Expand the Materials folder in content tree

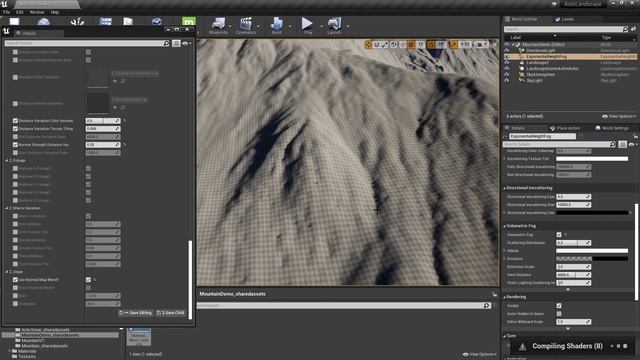(9, 351)
